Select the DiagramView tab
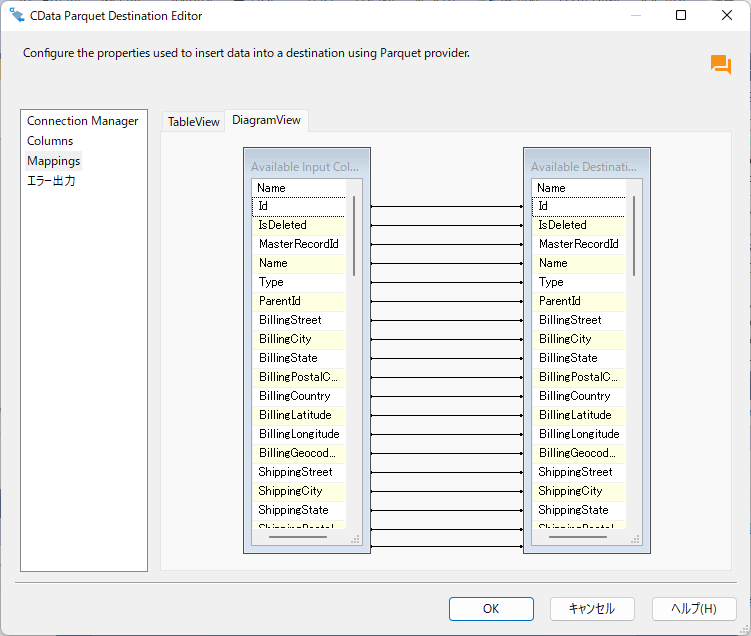The width and height of the screenshot is (751, 636). (266, 120)
